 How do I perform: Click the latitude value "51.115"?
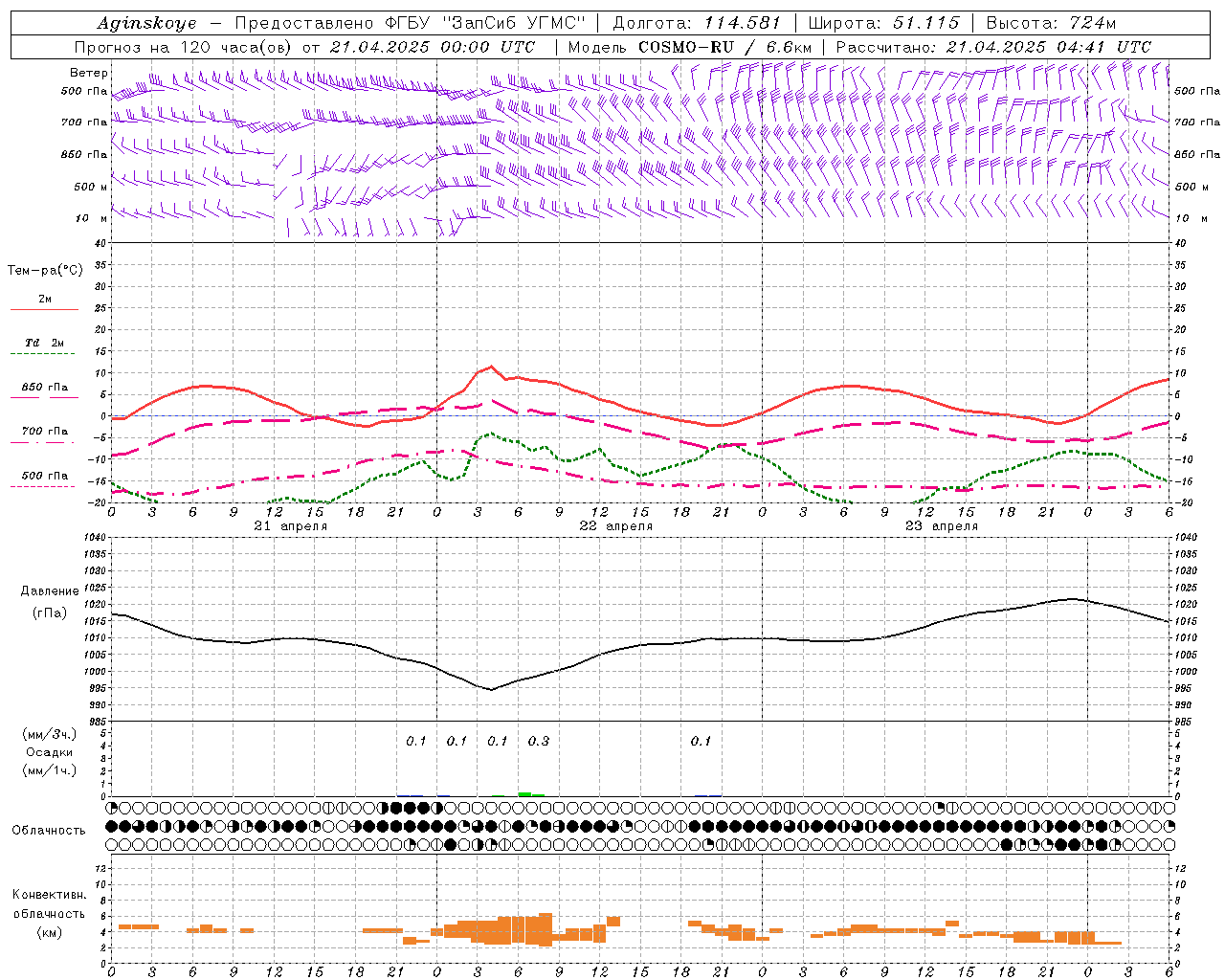[x=925, y=23]
